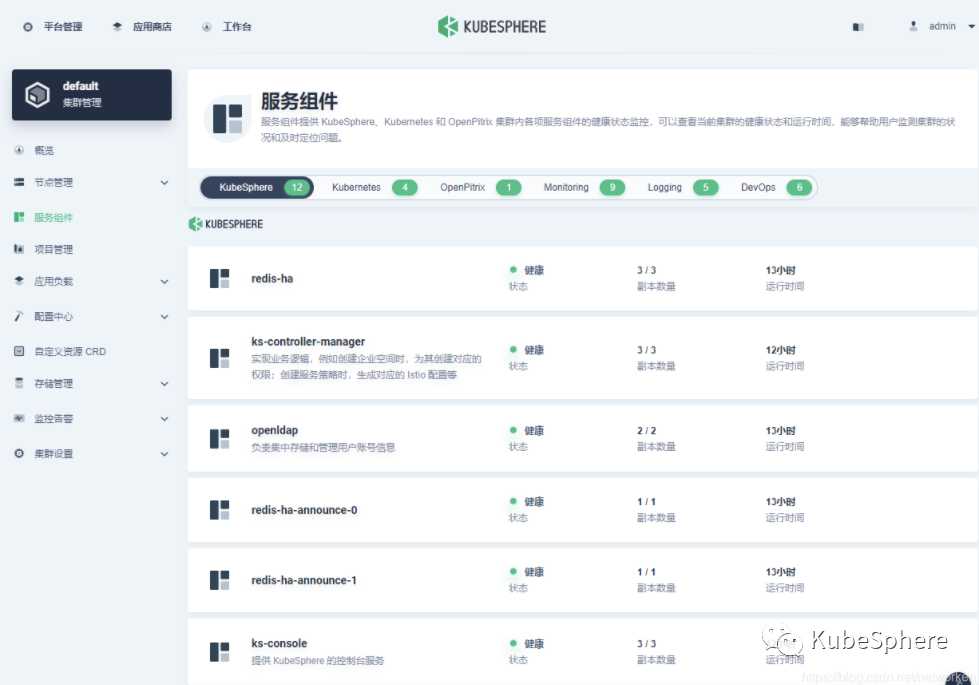Open the 工作台 workbench icon

click(x=206, y=26)
